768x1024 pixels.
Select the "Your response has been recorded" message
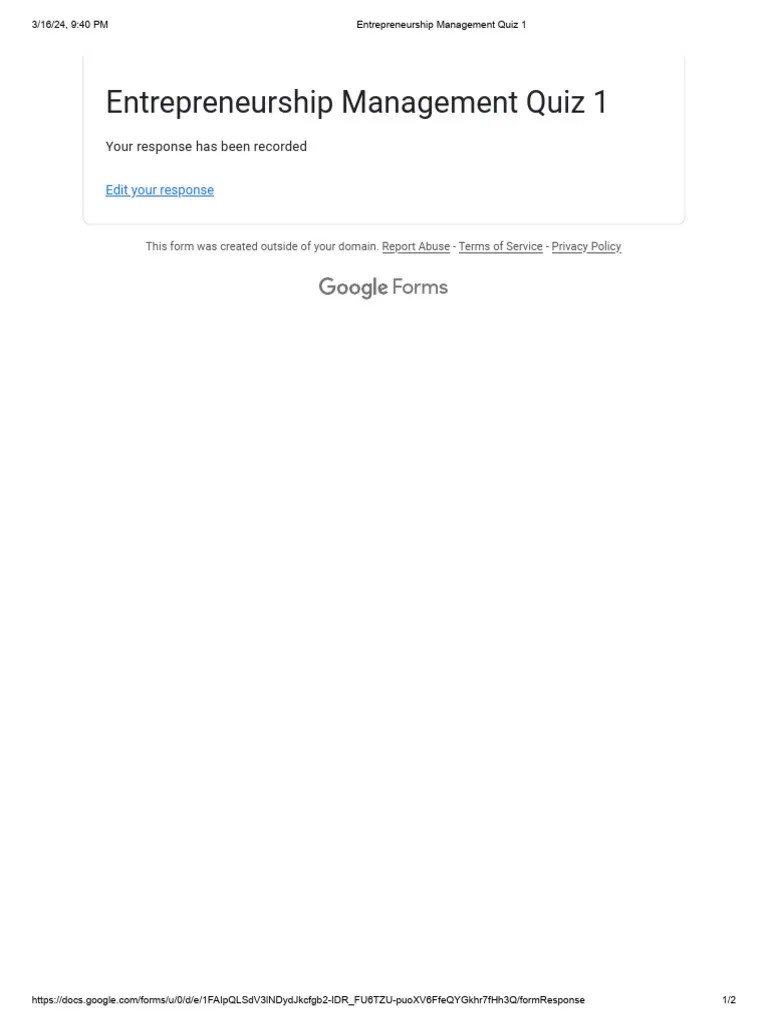[206, 146]
